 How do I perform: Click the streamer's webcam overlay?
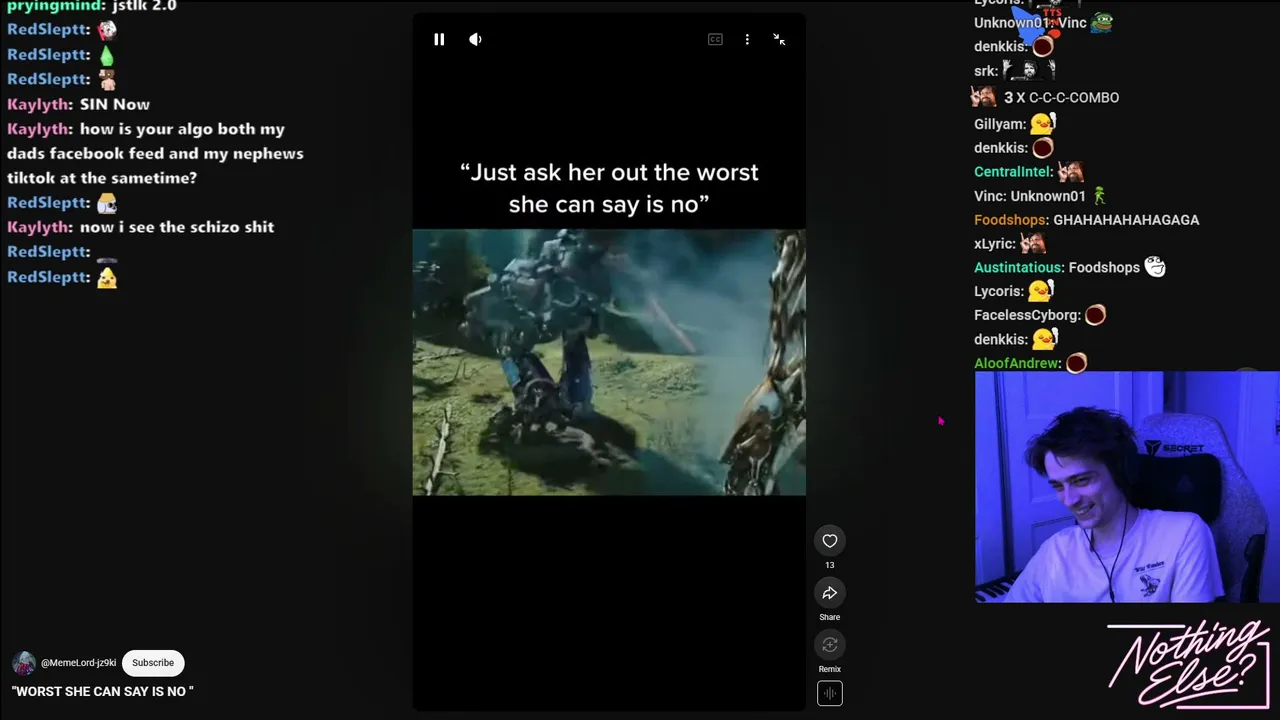tap(1127, 487)
